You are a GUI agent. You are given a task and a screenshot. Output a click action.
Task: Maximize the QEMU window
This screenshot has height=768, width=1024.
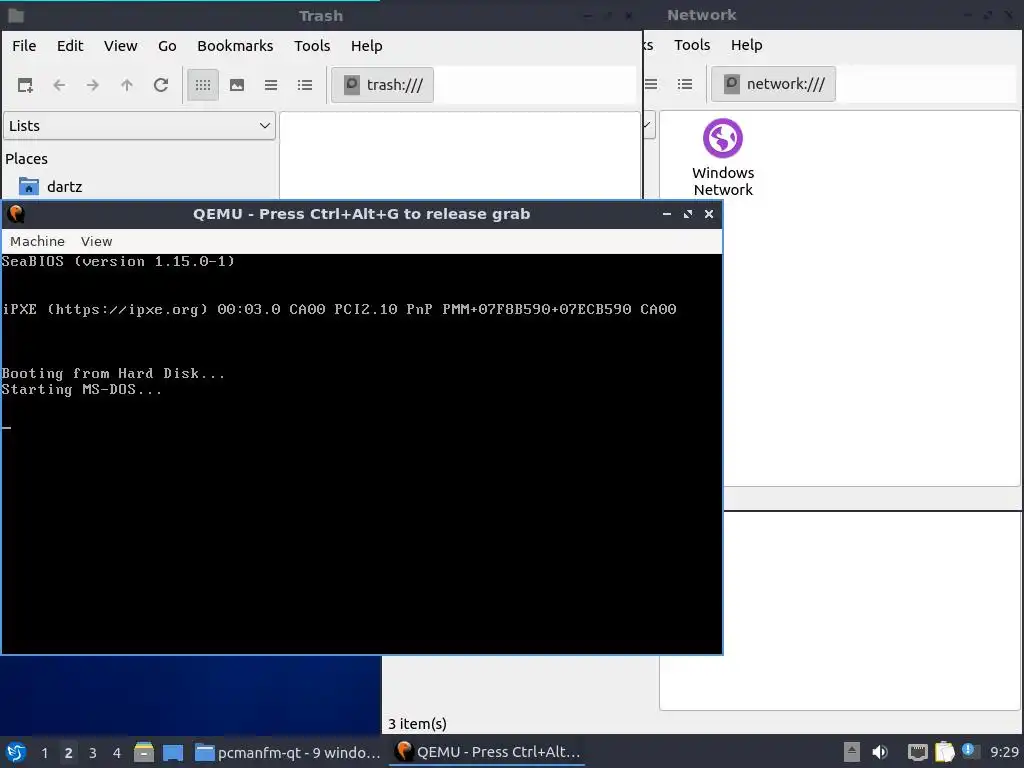[x=688, y=214]
